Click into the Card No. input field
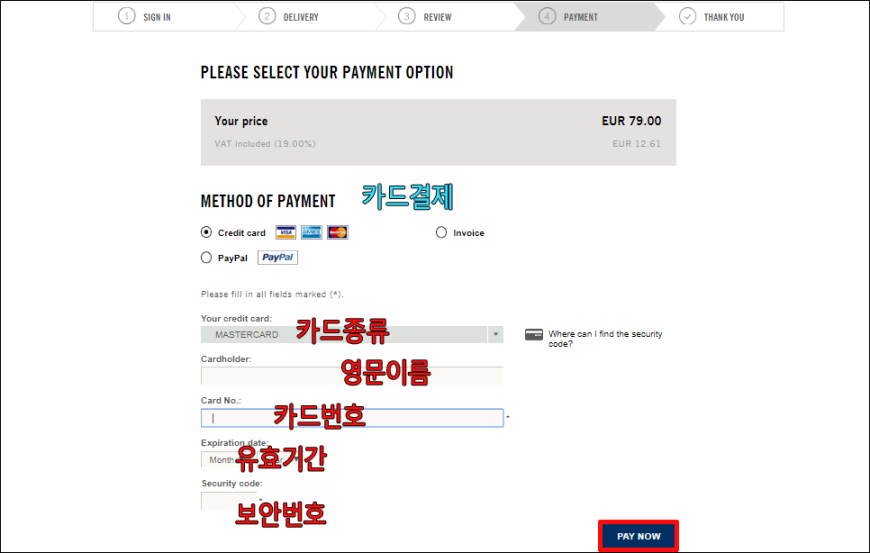 click(352, 418)
